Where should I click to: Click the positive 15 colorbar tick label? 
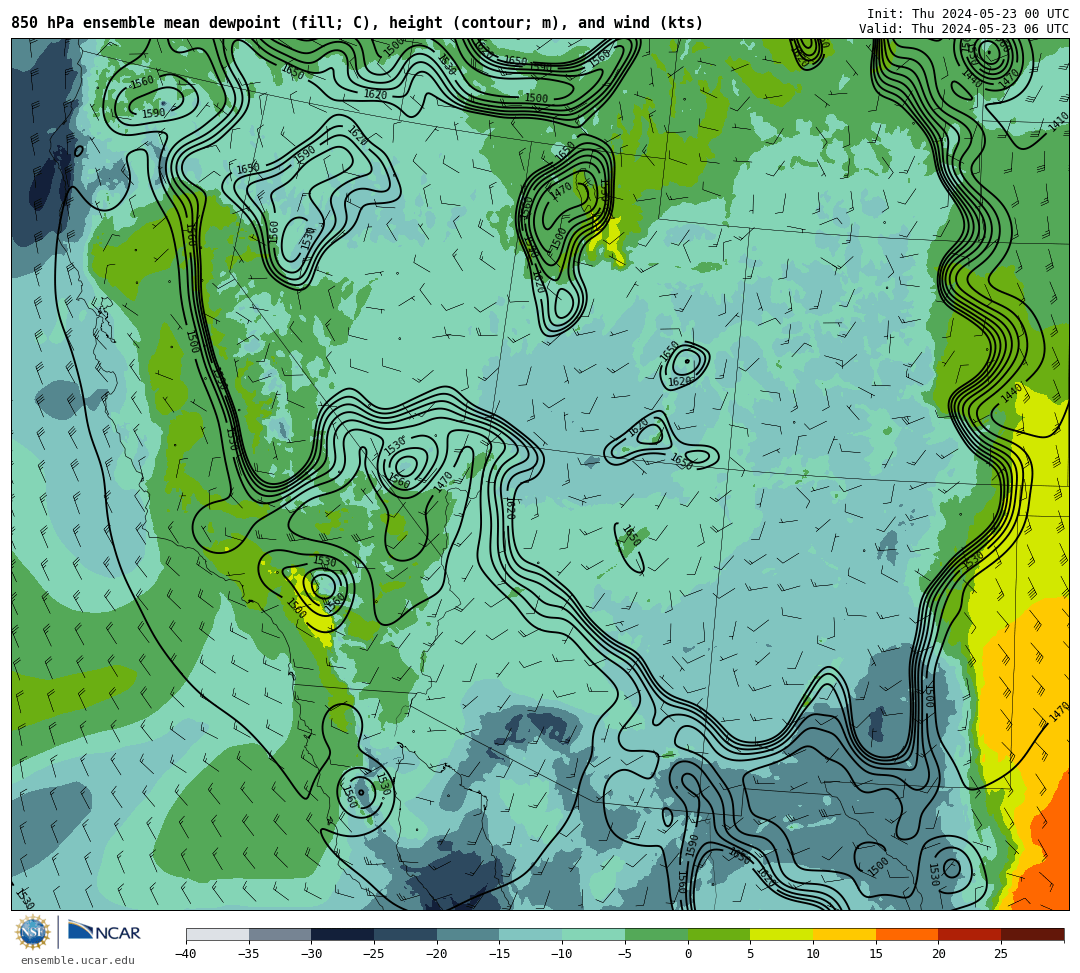pyautogui.click(x=876, y=954)
